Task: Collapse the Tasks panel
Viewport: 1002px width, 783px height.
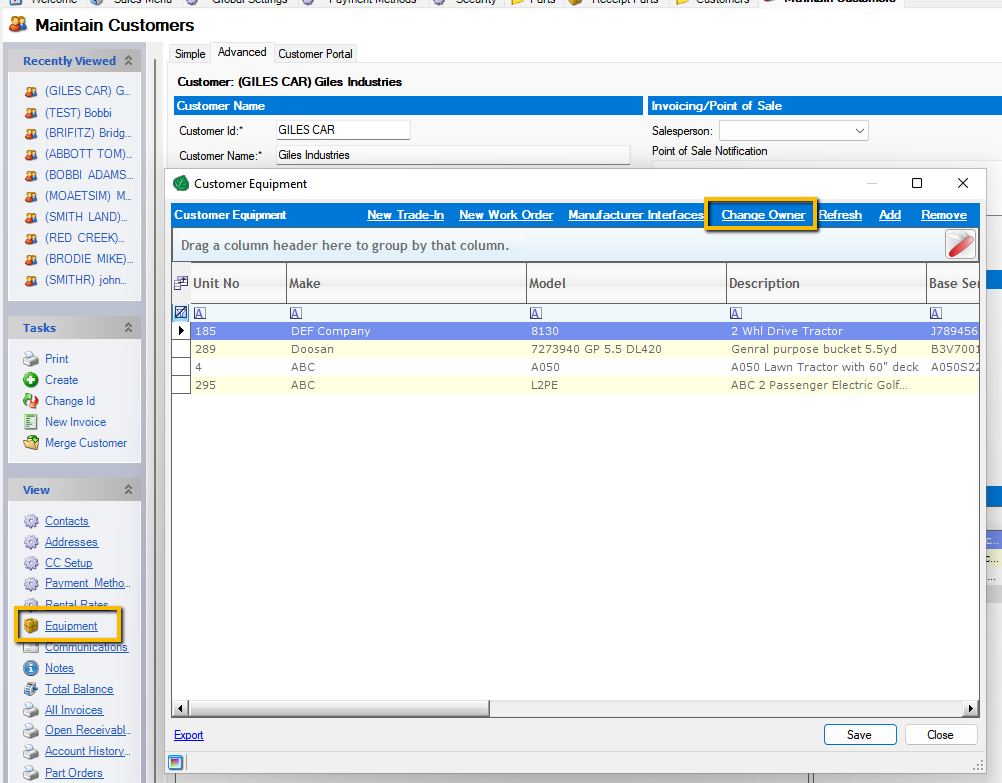Action: click(128, 328)
